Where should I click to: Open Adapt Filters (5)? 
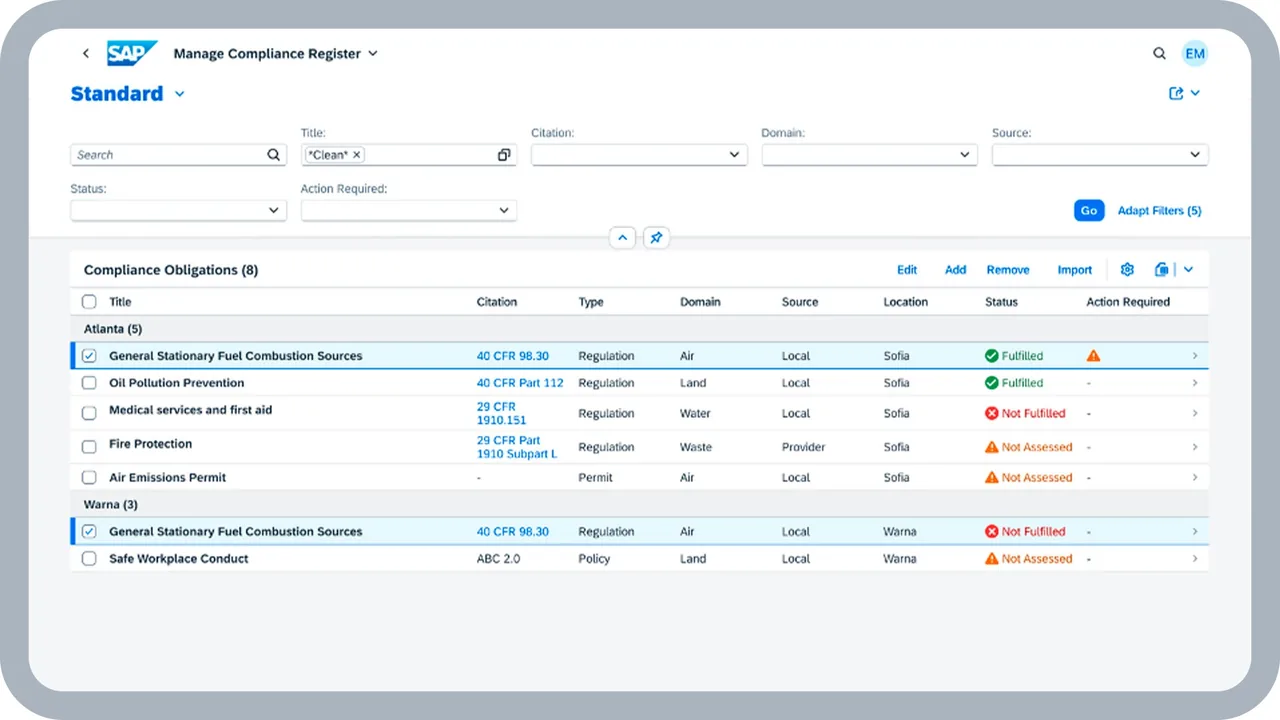point(1160,211)
